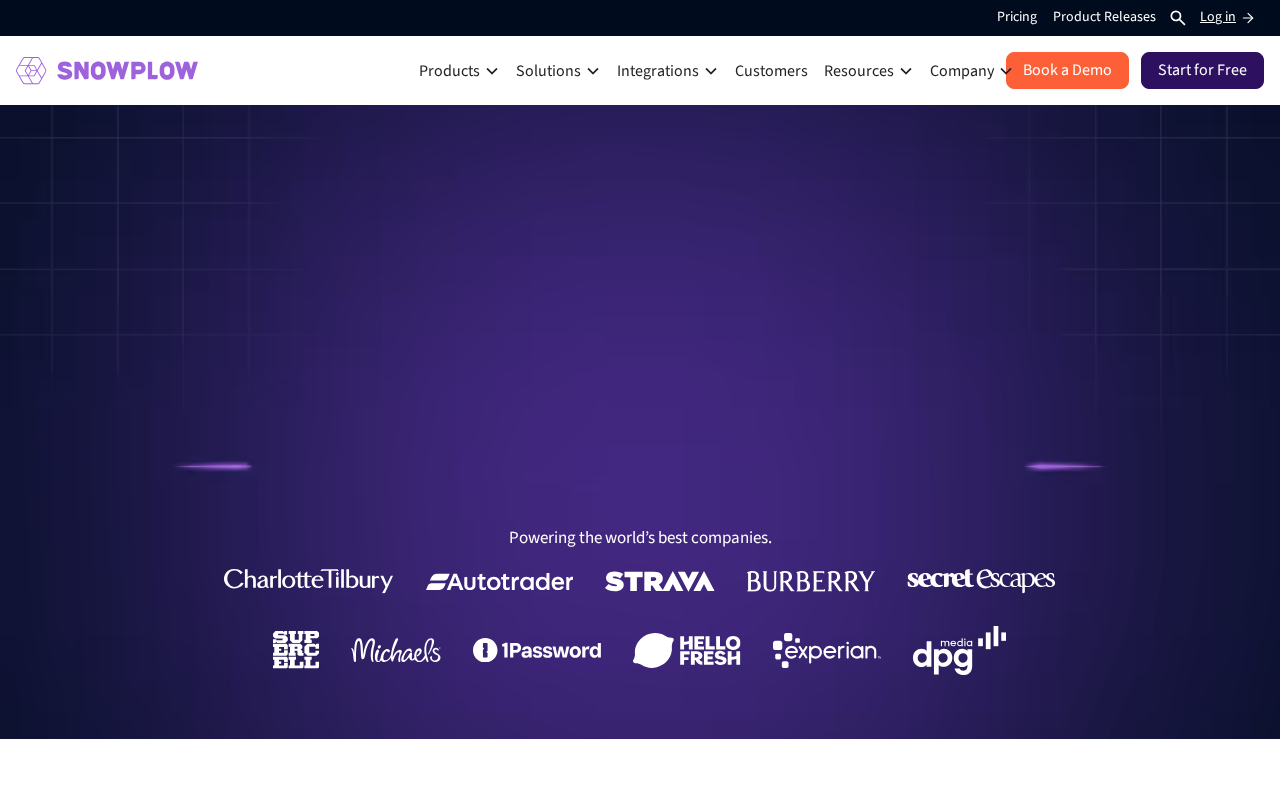This screenshot has height=800, width=1280.
Task: Click the Strava logo
Action: point(660,581)
